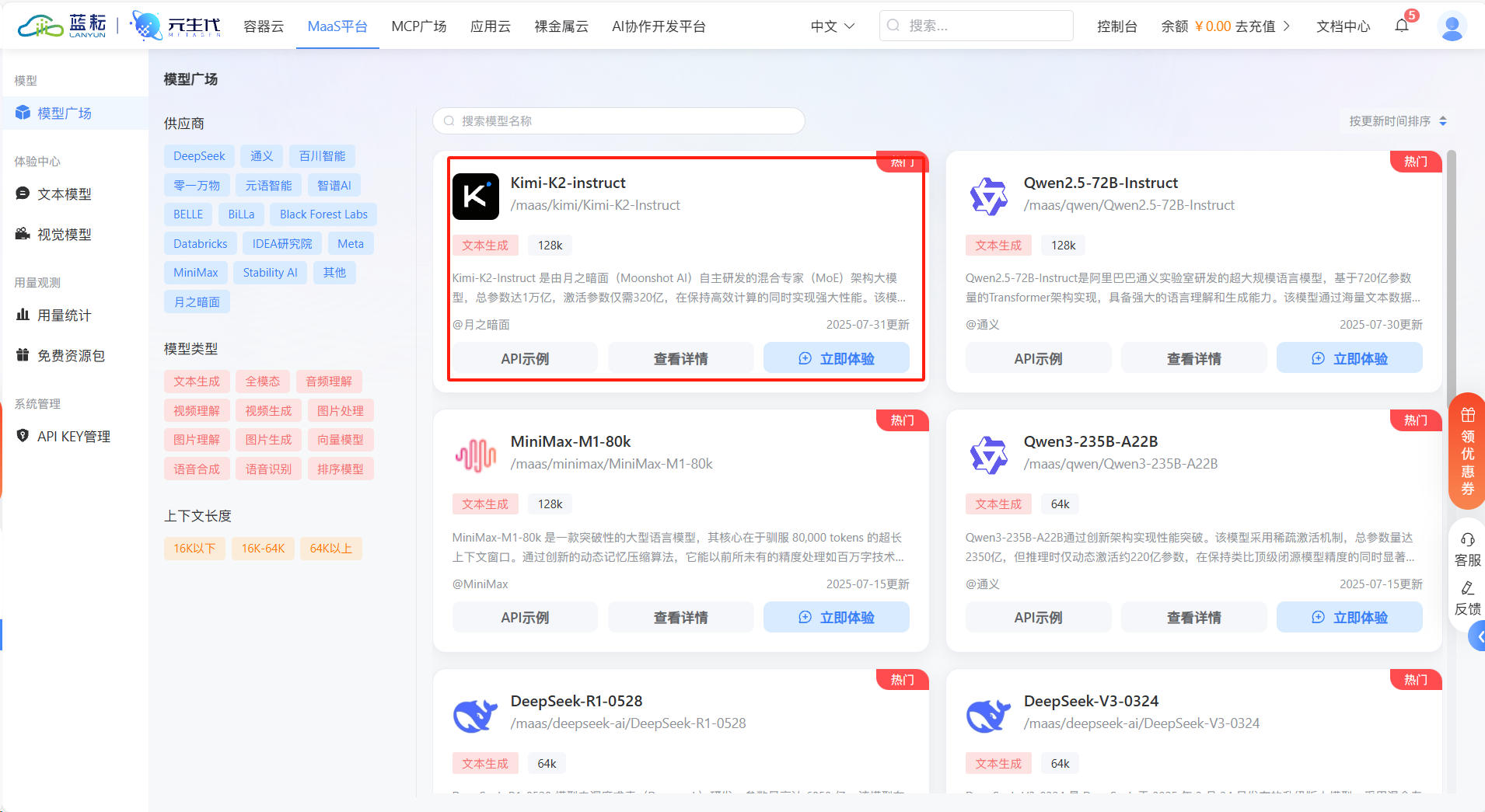Toggle the MiniMax supplier filter
The width and height of the screenshot is (1485, 812).
[196, 273]
